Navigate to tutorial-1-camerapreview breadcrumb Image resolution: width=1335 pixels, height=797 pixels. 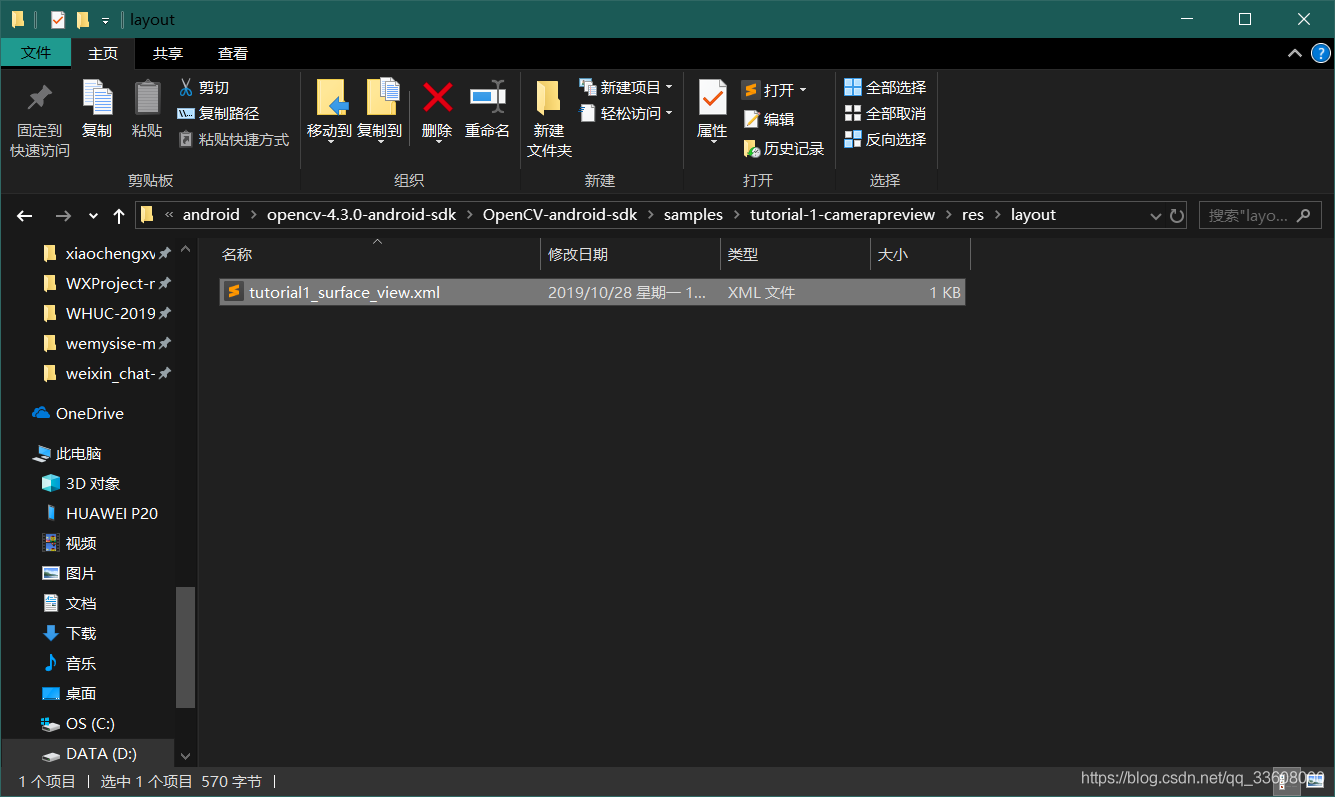coord(843,215)
